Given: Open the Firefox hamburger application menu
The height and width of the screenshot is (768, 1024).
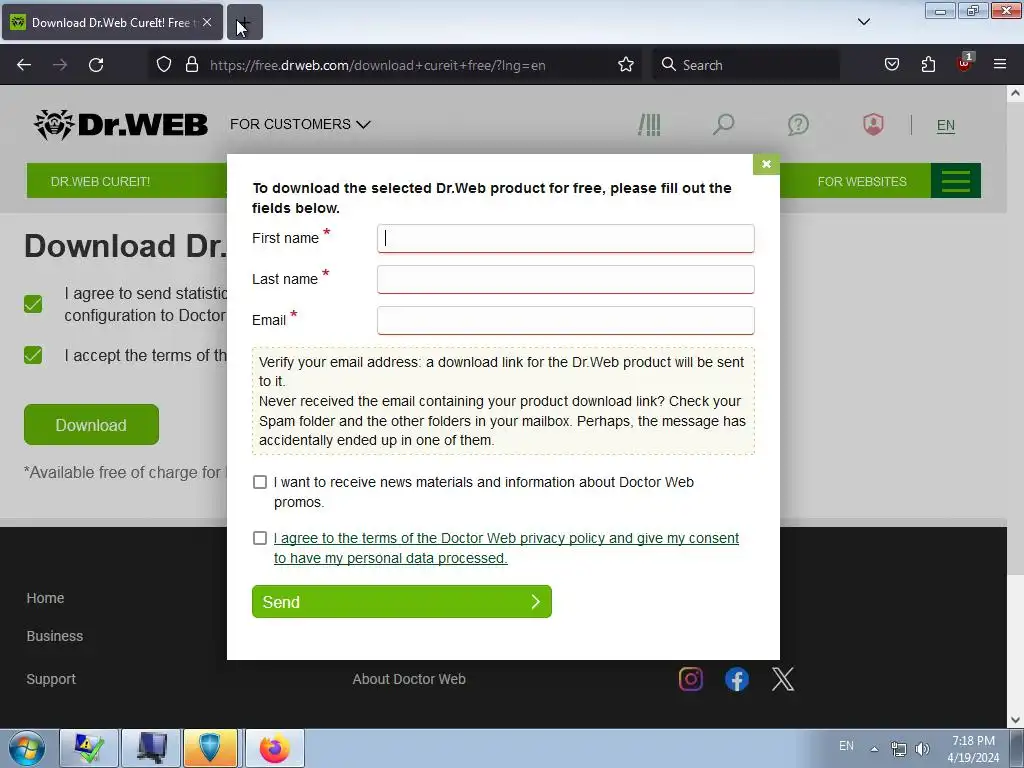Looking at the screenshot, I should [x=999, y=64].
